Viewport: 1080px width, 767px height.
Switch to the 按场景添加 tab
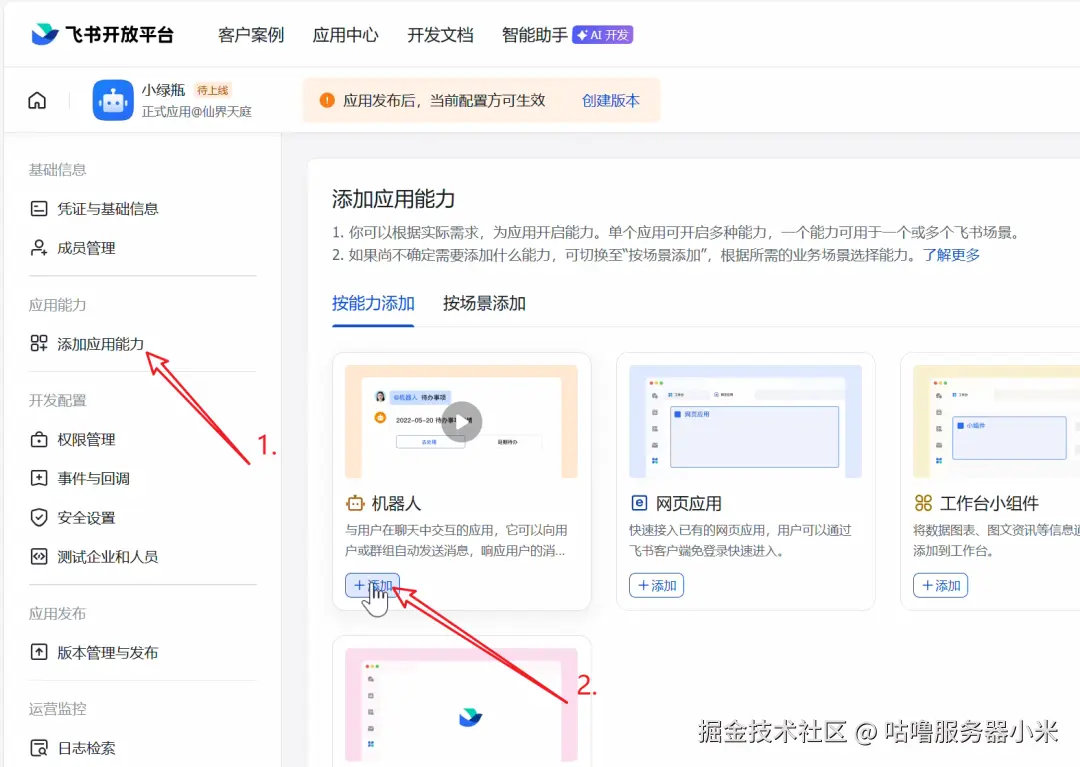coord(484,304)
